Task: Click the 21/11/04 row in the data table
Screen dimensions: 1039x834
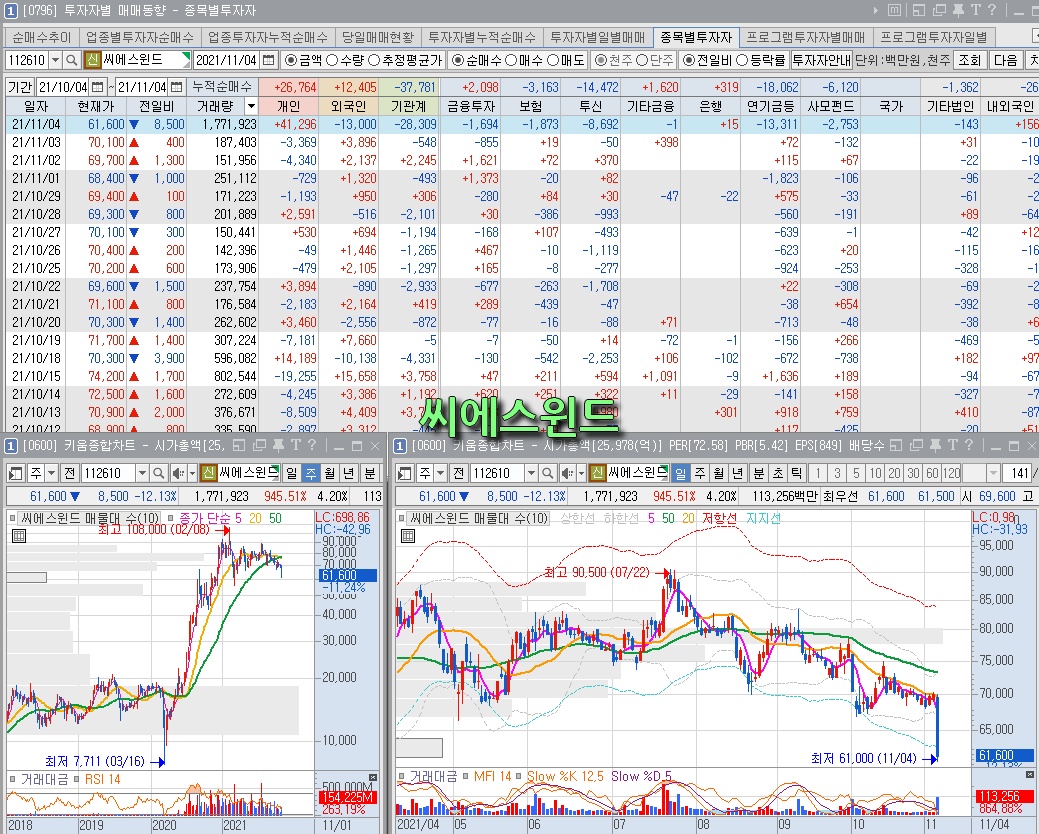Action: point(521,124)
